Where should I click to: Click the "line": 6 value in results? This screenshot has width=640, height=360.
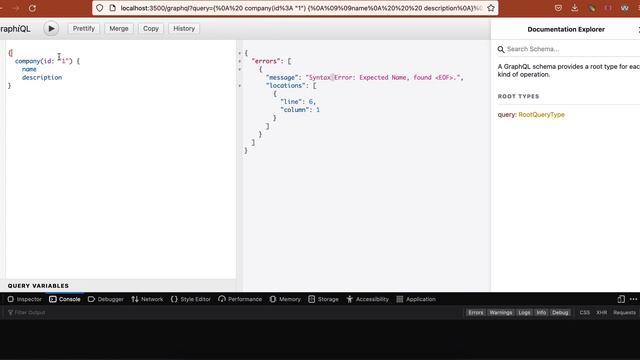click(x=298, y=102)
